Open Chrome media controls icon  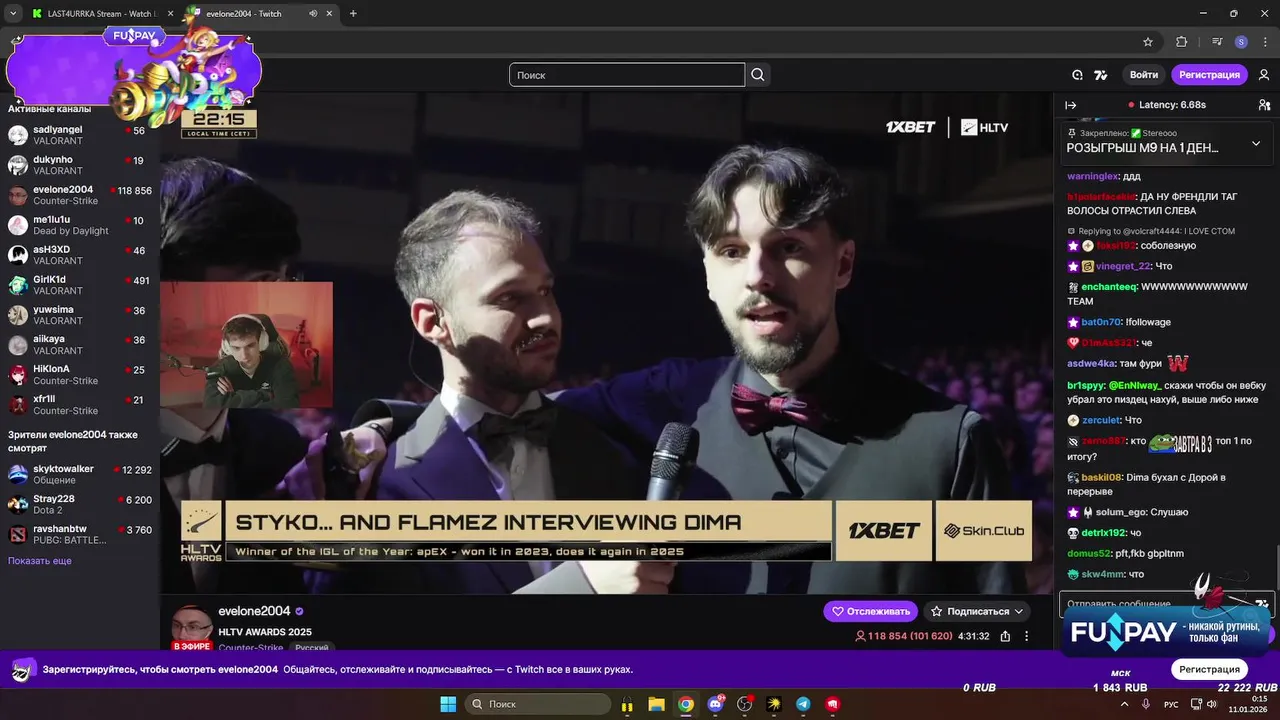(x=1217, y=42)
